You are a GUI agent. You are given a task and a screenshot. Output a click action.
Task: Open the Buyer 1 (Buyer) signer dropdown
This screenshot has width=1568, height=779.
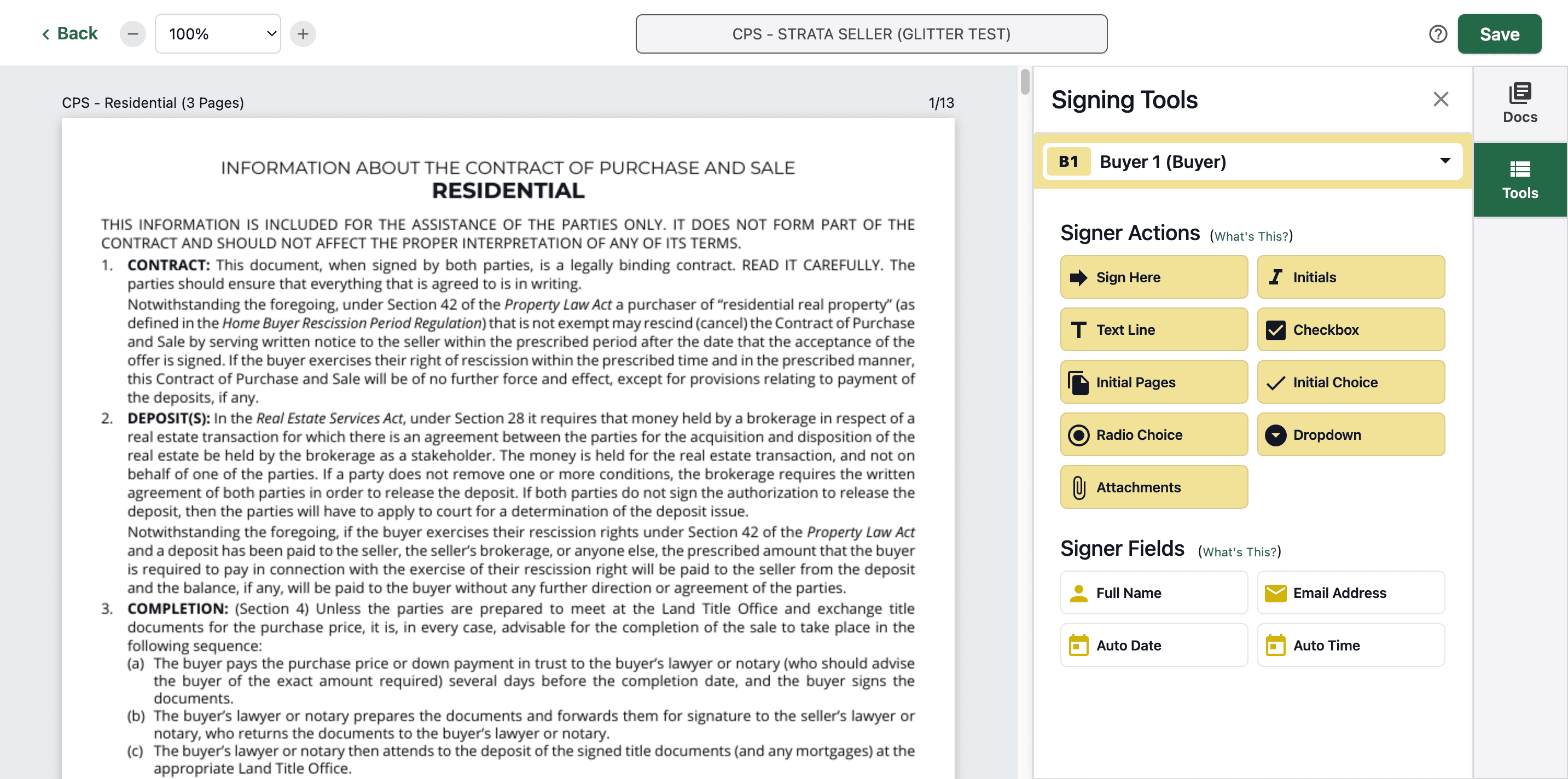[x=1253, y=161]
